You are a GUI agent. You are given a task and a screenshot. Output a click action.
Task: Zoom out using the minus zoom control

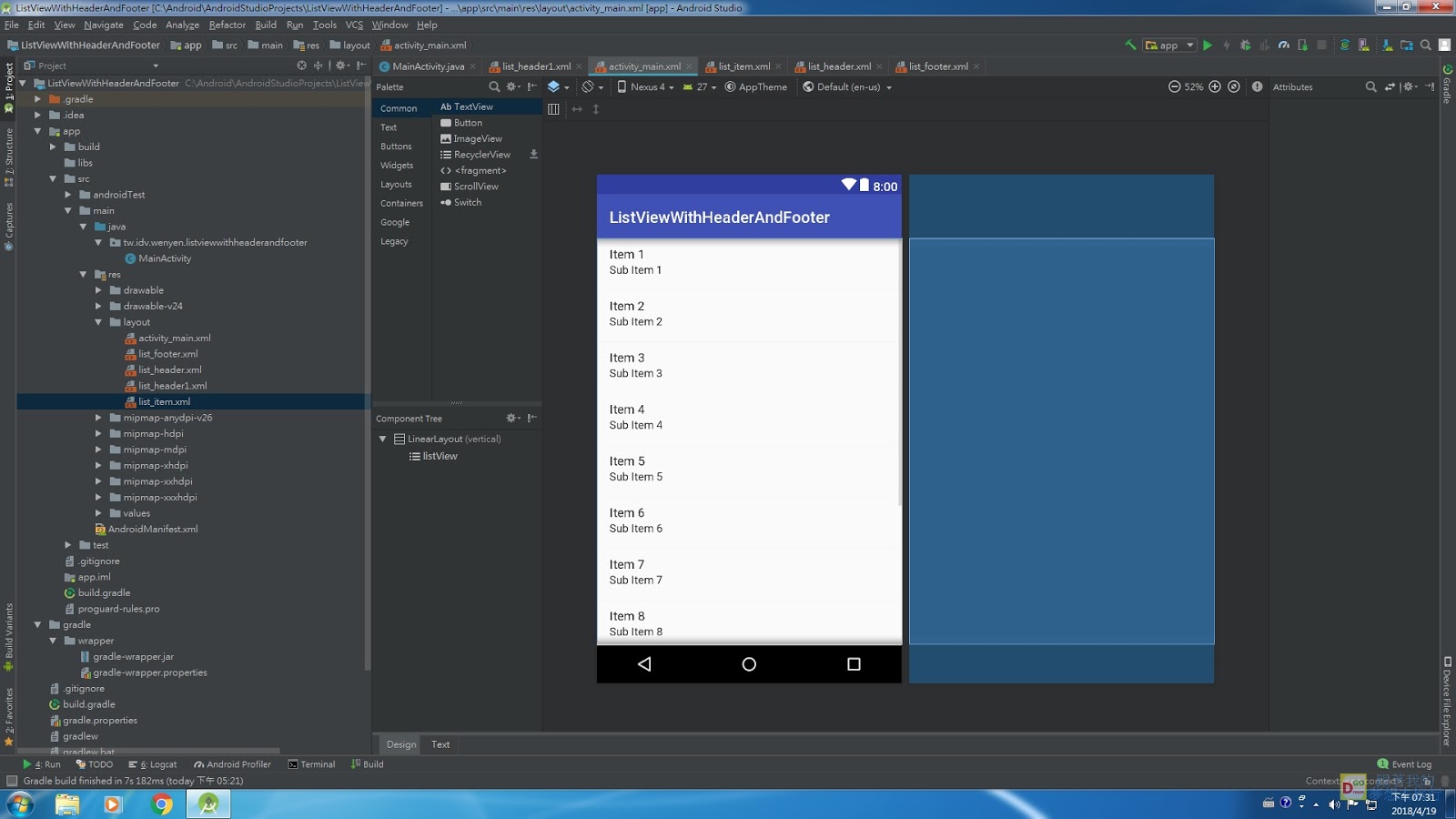click(x=1175, y=87)
